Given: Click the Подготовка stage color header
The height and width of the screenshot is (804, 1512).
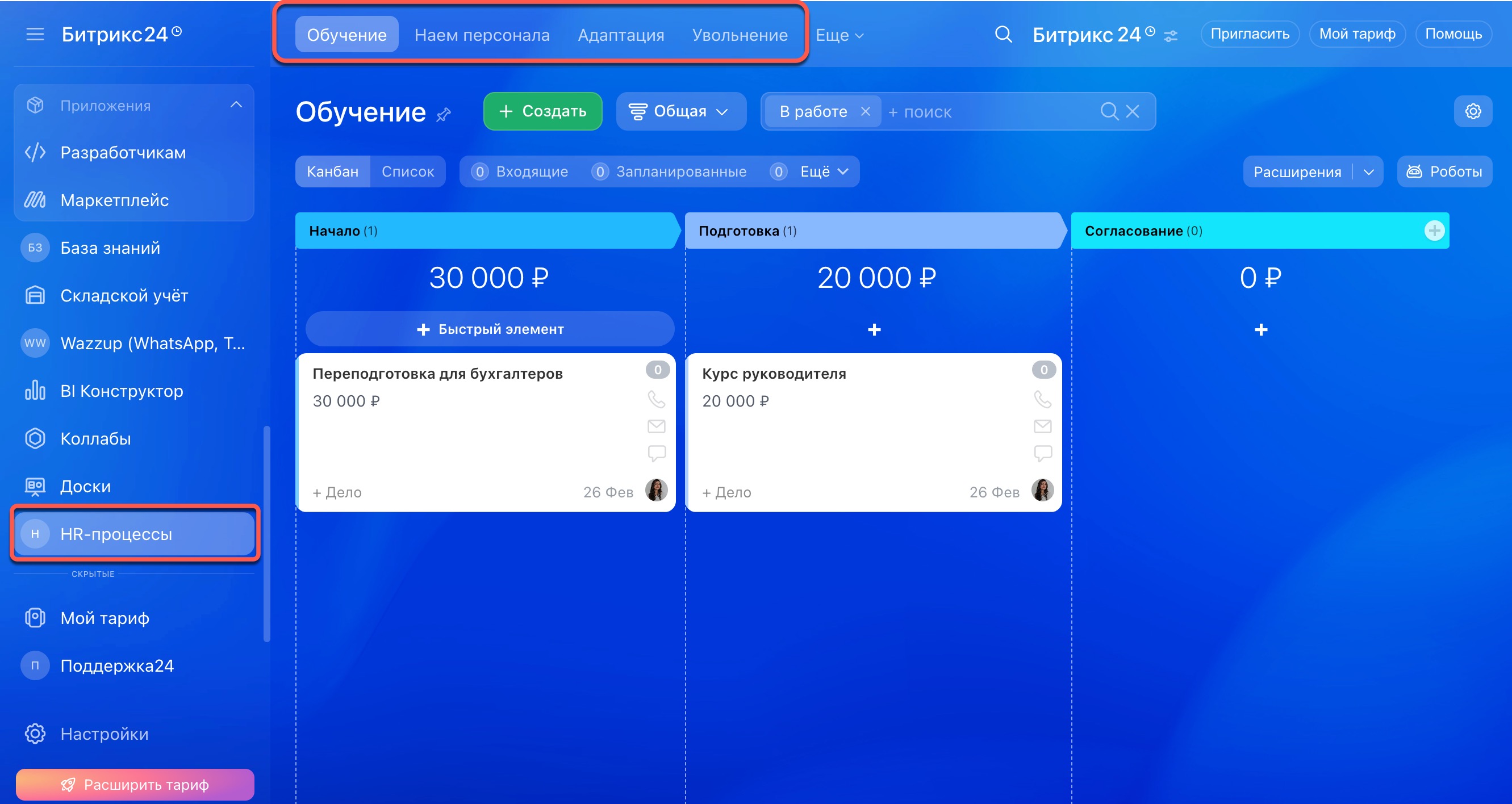Looking at the screenshot, I should [x=874, y=231].
